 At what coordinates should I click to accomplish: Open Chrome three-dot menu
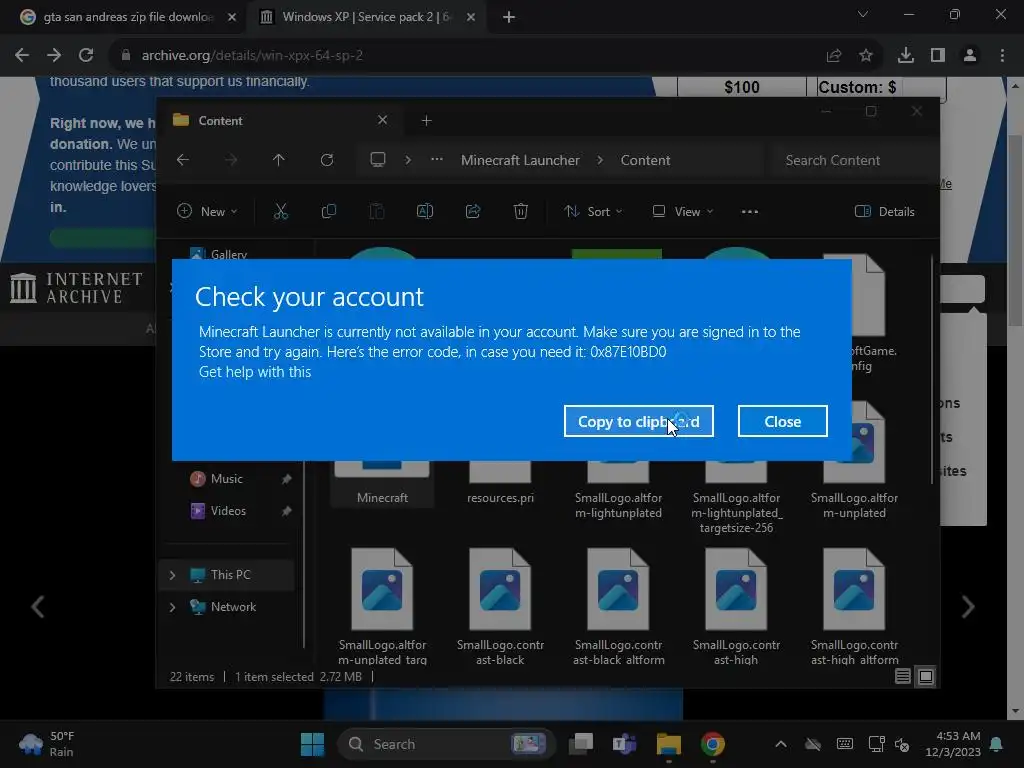click(x=1002, y=56)
